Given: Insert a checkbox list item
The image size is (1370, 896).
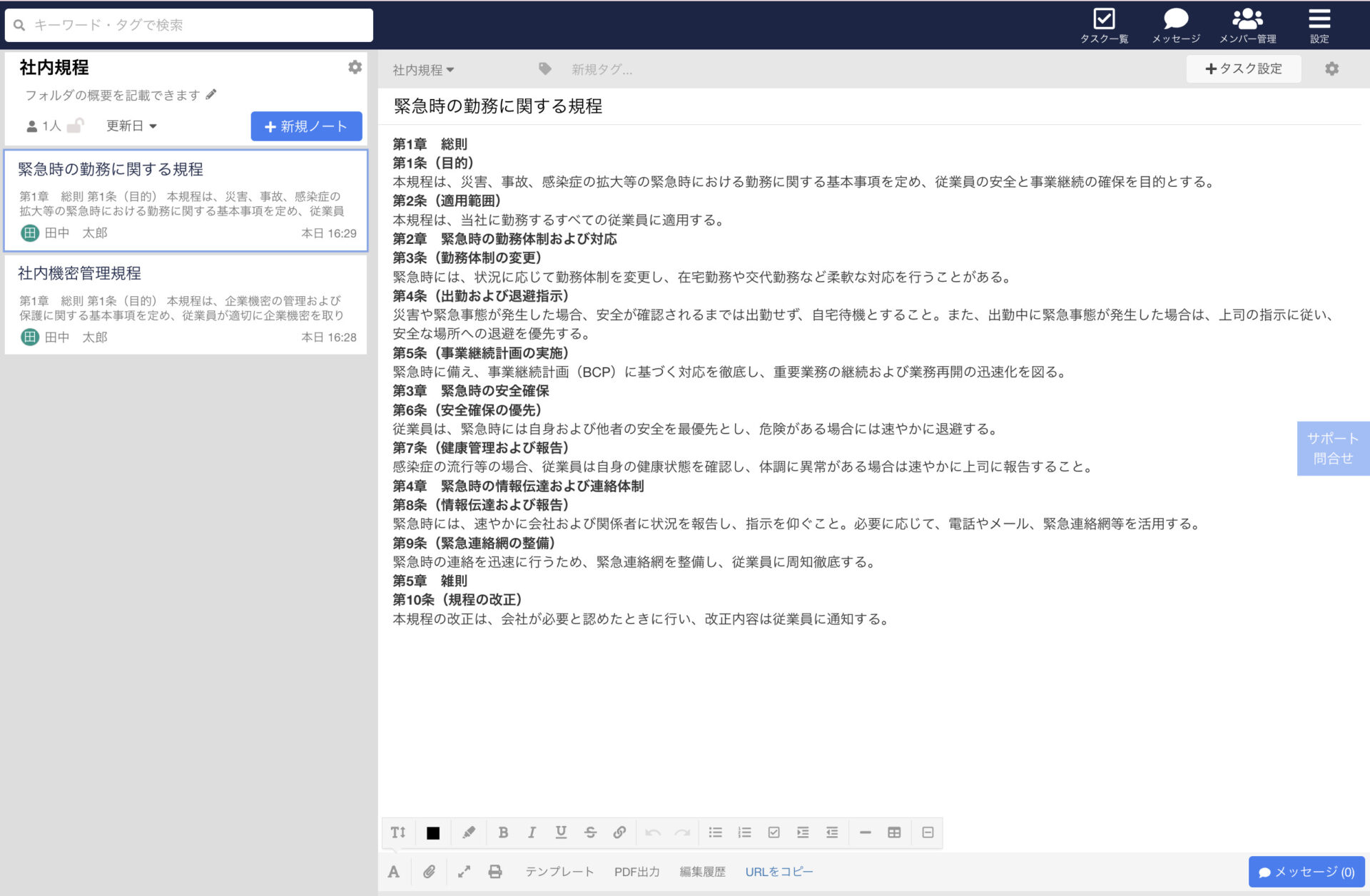Looking at the screenshot, I should pyautogui.click(x=773, y=832).
